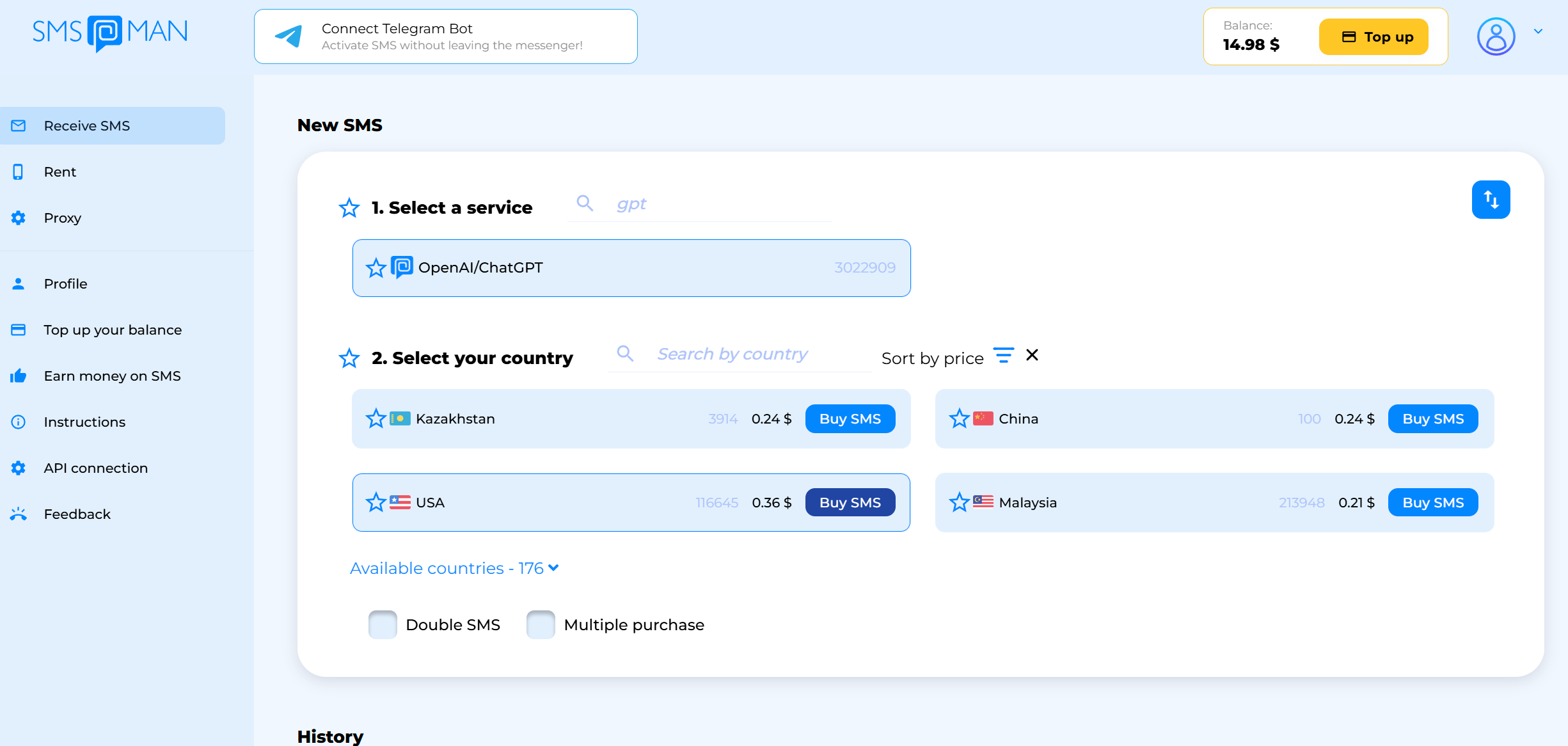This screenshot has width=1568, height=746.
Task: Buy SMS for USA
Action: tap(850, 502)
